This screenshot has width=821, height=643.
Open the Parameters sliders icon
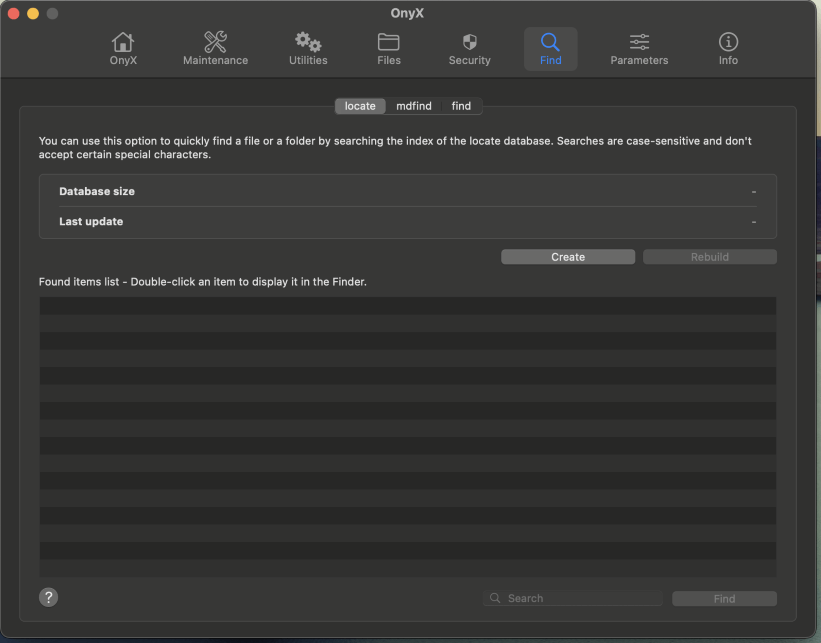[638, 48]
